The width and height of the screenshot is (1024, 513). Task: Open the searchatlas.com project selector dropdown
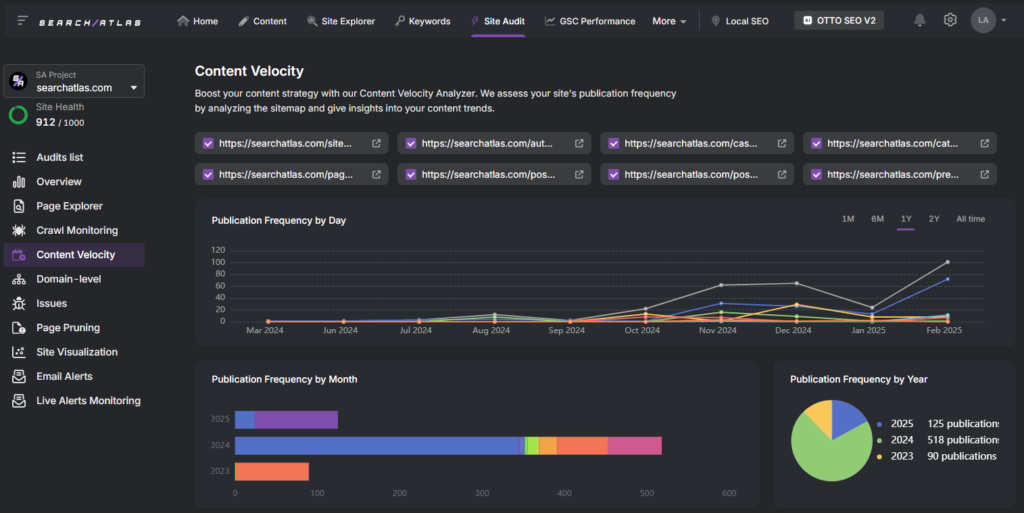(x=74, y=81)
